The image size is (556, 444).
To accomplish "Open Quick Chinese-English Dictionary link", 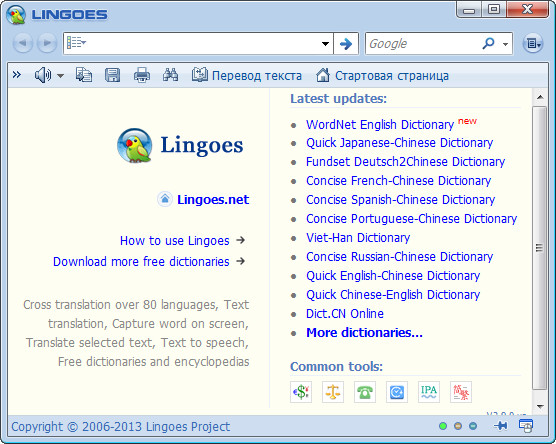I will (393, 294).
